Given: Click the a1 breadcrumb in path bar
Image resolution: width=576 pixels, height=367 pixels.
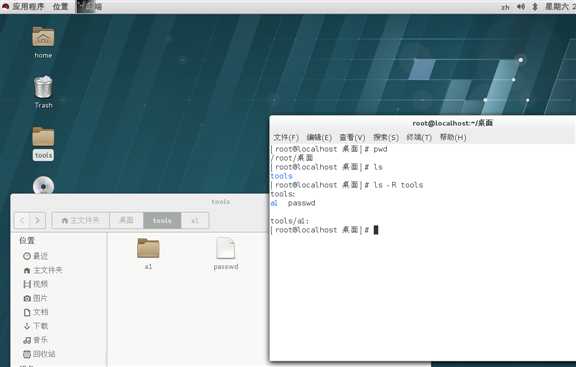Looking at the screenshot, I should coord(195,220).
